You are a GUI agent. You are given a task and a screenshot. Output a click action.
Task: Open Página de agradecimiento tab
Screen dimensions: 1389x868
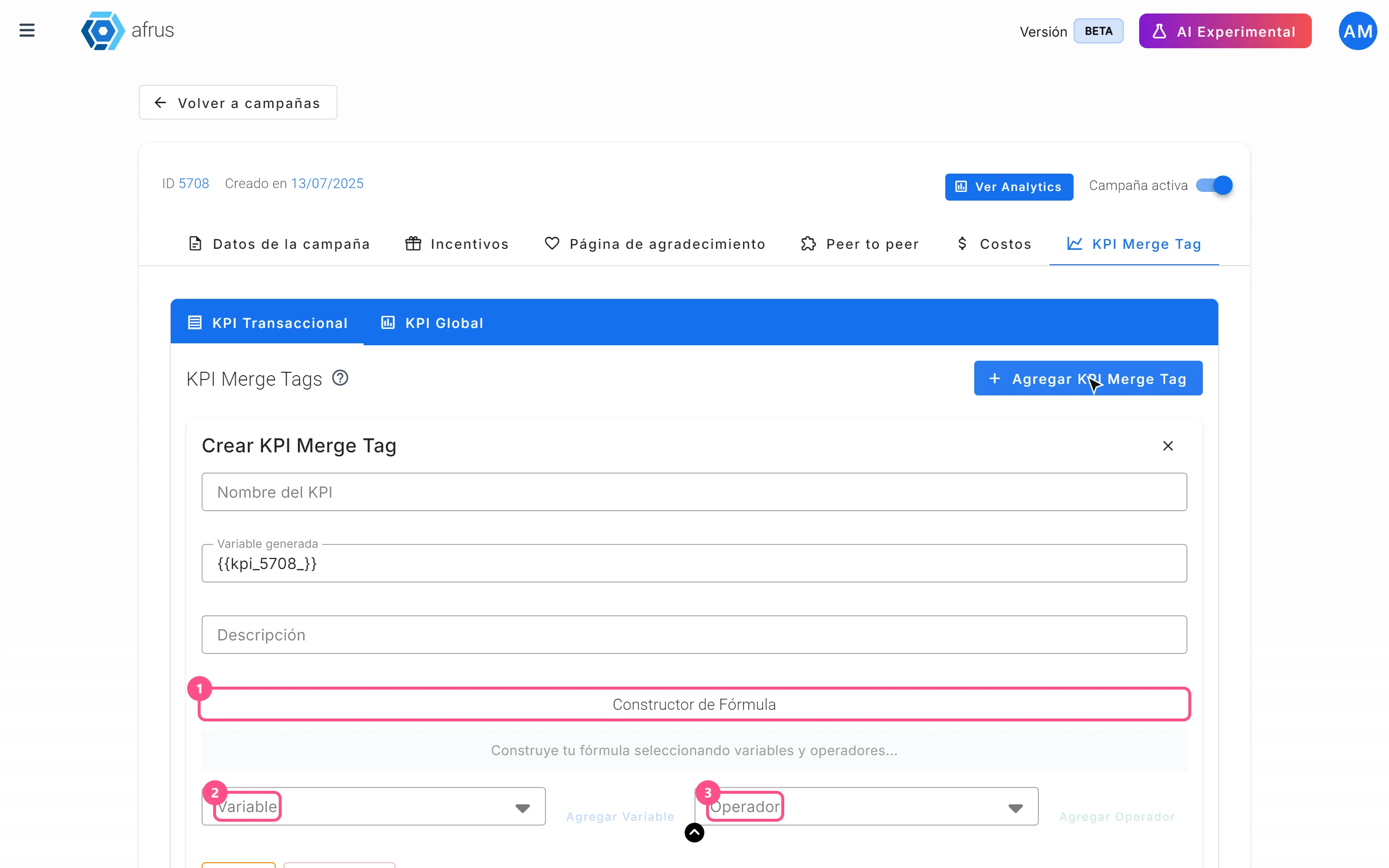tap(655, 244)
